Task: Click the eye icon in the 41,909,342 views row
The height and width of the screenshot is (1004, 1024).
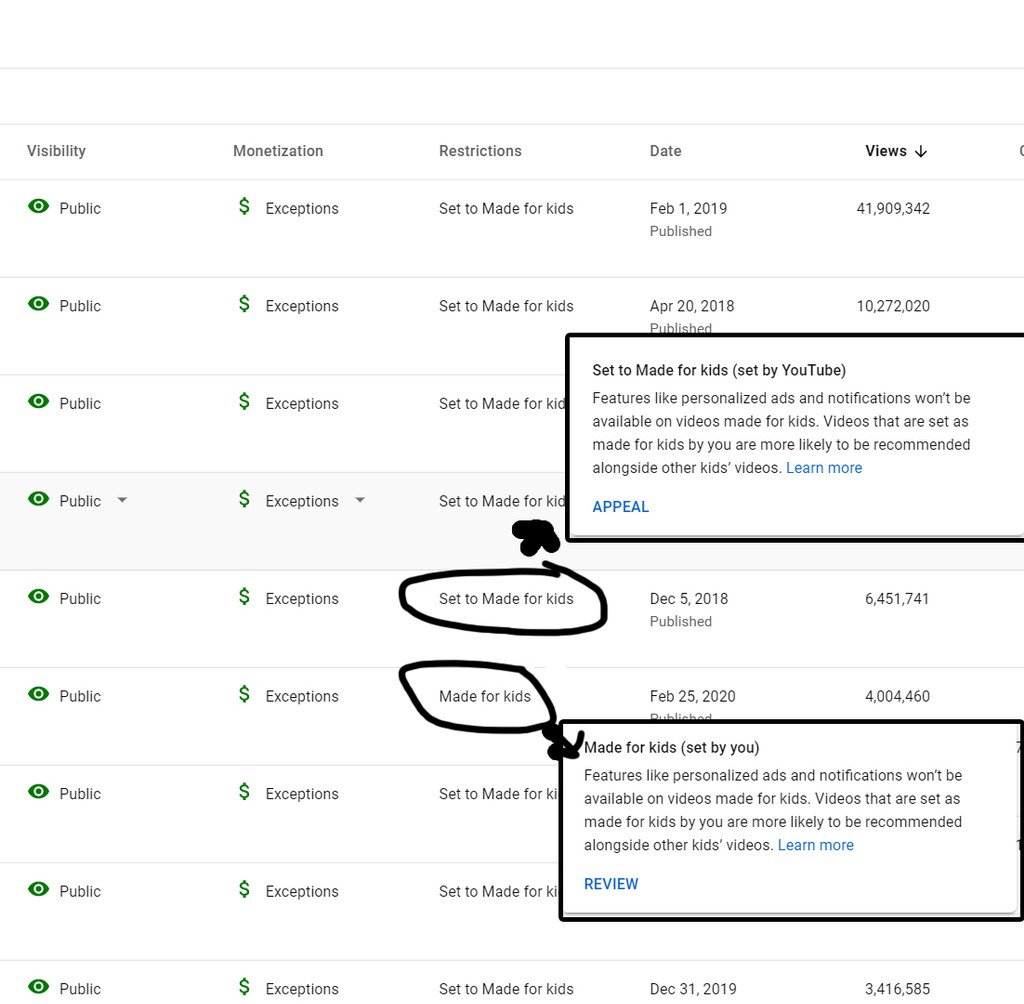Action: click(x=39, y=207)
